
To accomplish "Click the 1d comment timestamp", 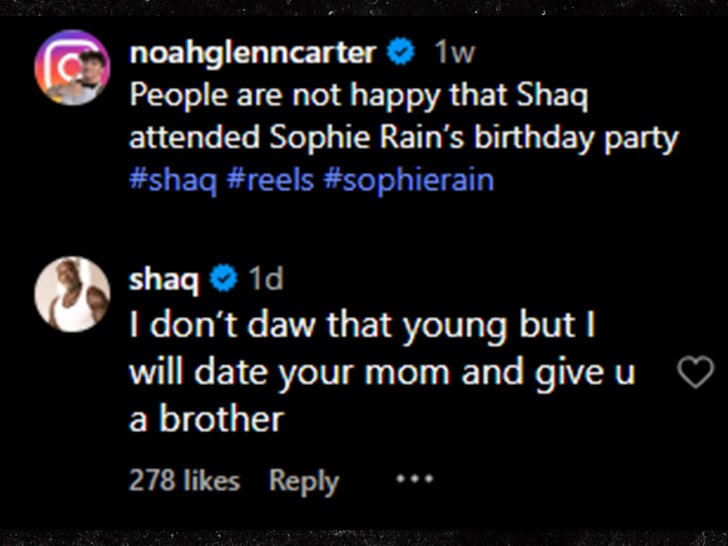I will (265, 281).
